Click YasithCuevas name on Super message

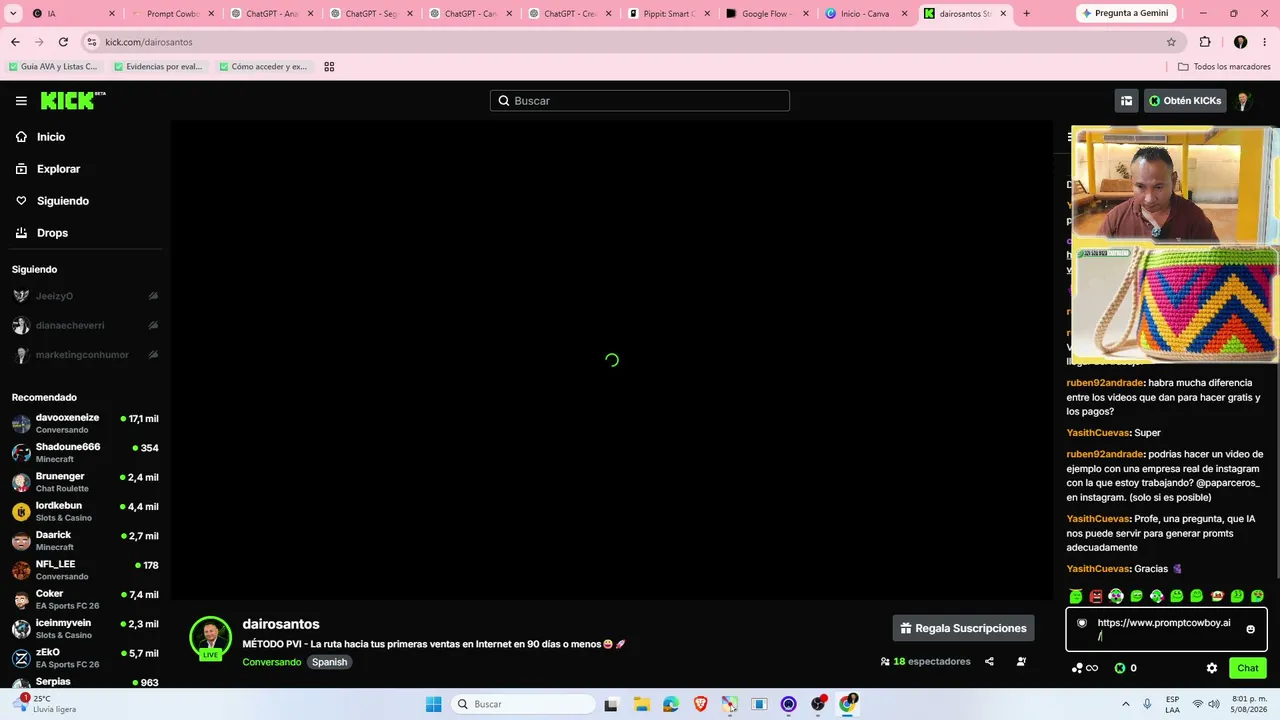coord(1097,433)
